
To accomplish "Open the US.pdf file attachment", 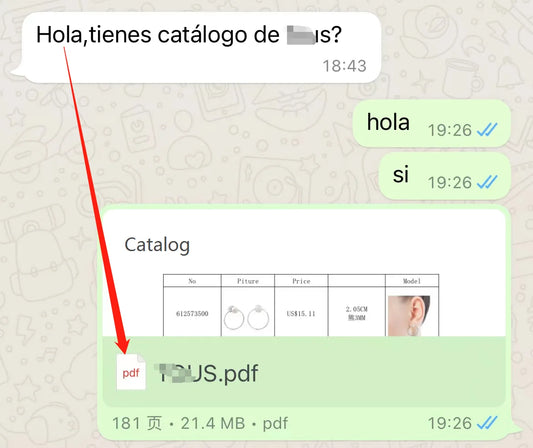I will pyautogui.click(x=304, y=372).
